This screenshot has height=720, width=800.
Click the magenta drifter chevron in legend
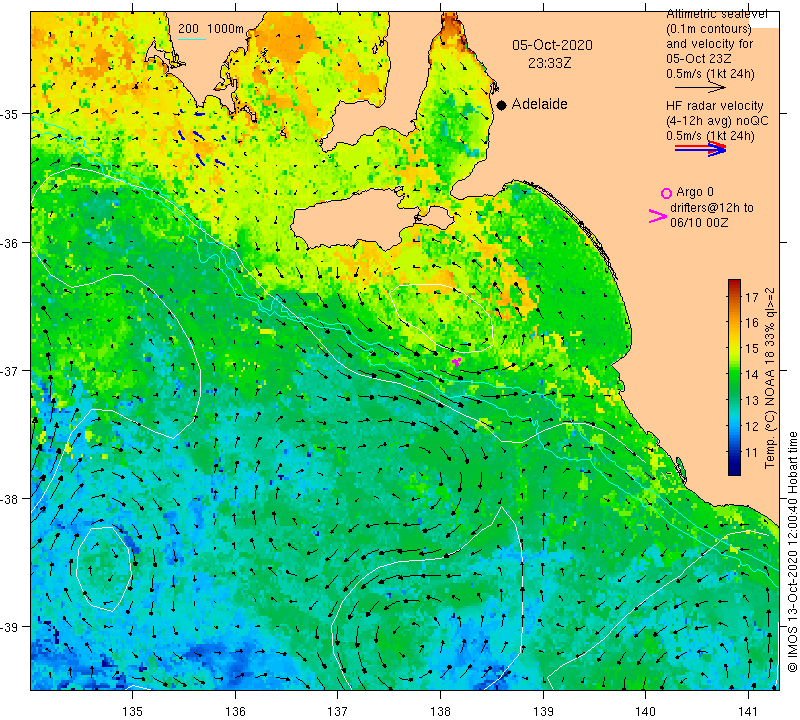point(658,216)
